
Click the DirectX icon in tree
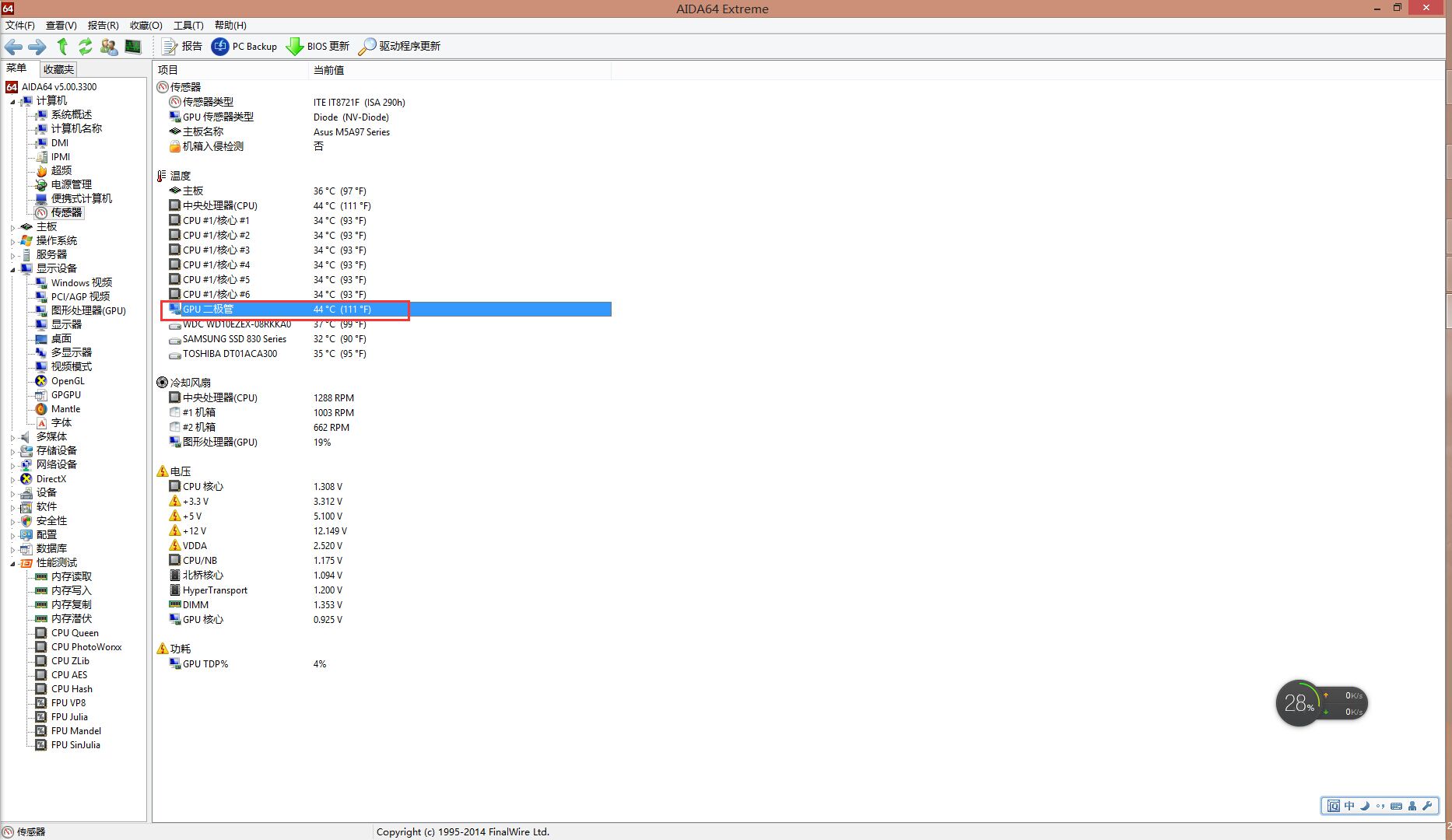[26, 479]
